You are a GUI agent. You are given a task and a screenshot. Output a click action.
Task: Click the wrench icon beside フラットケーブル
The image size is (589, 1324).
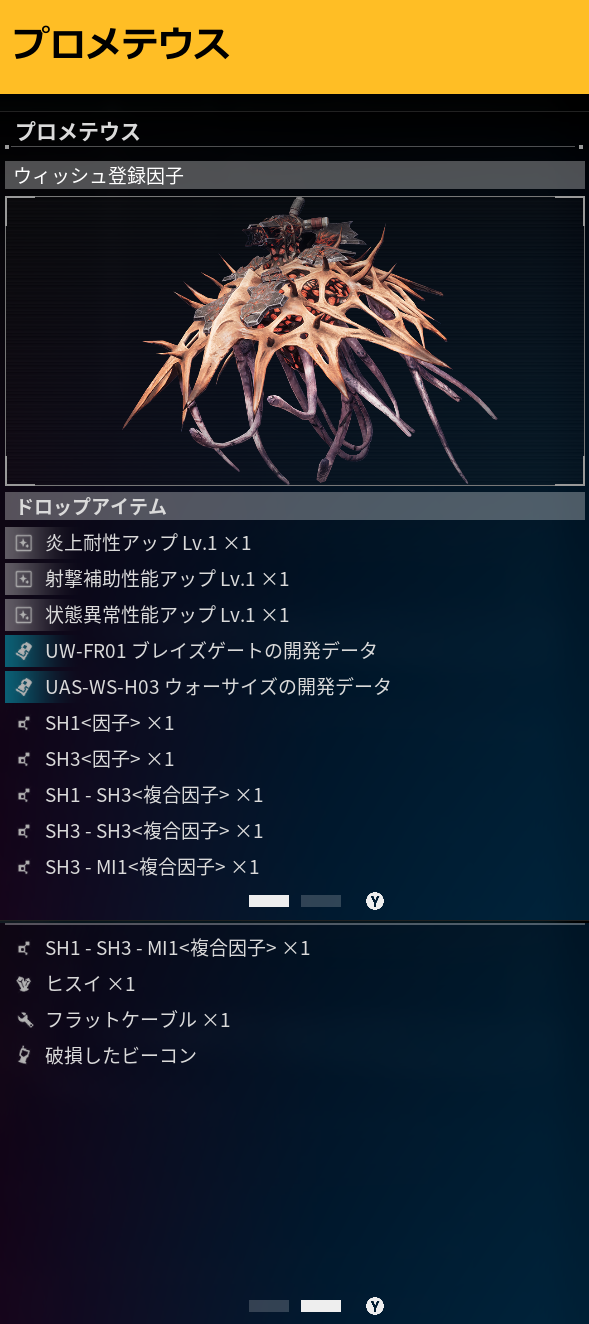pos(24,1020)
